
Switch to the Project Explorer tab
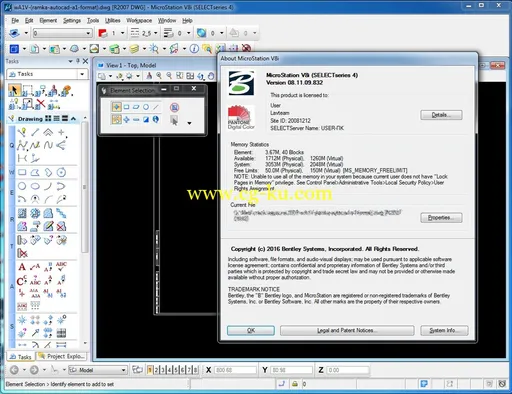pos(62,356)
